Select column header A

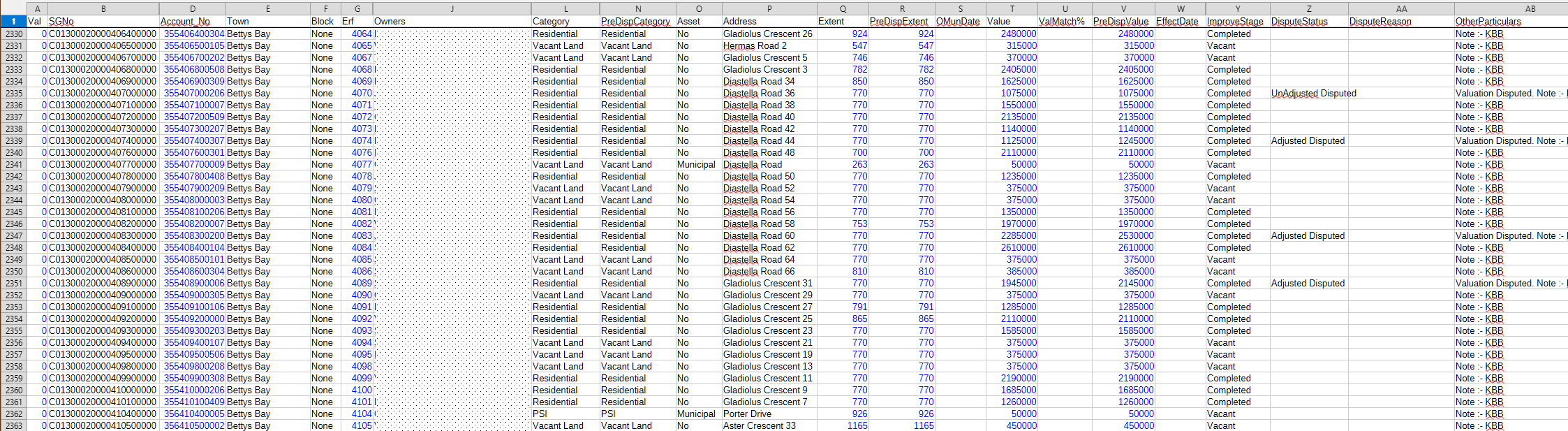(x=37, y=9)
